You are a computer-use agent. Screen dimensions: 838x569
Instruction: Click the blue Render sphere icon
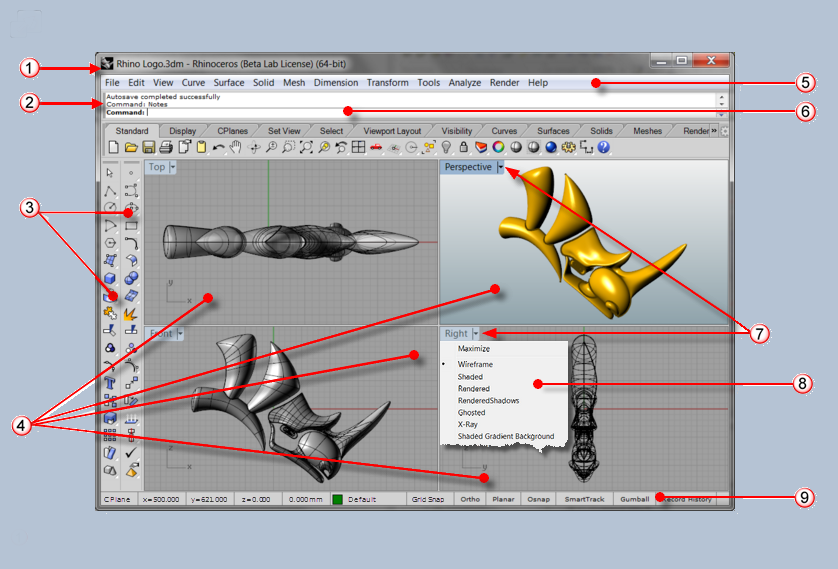tap(551, 147)
